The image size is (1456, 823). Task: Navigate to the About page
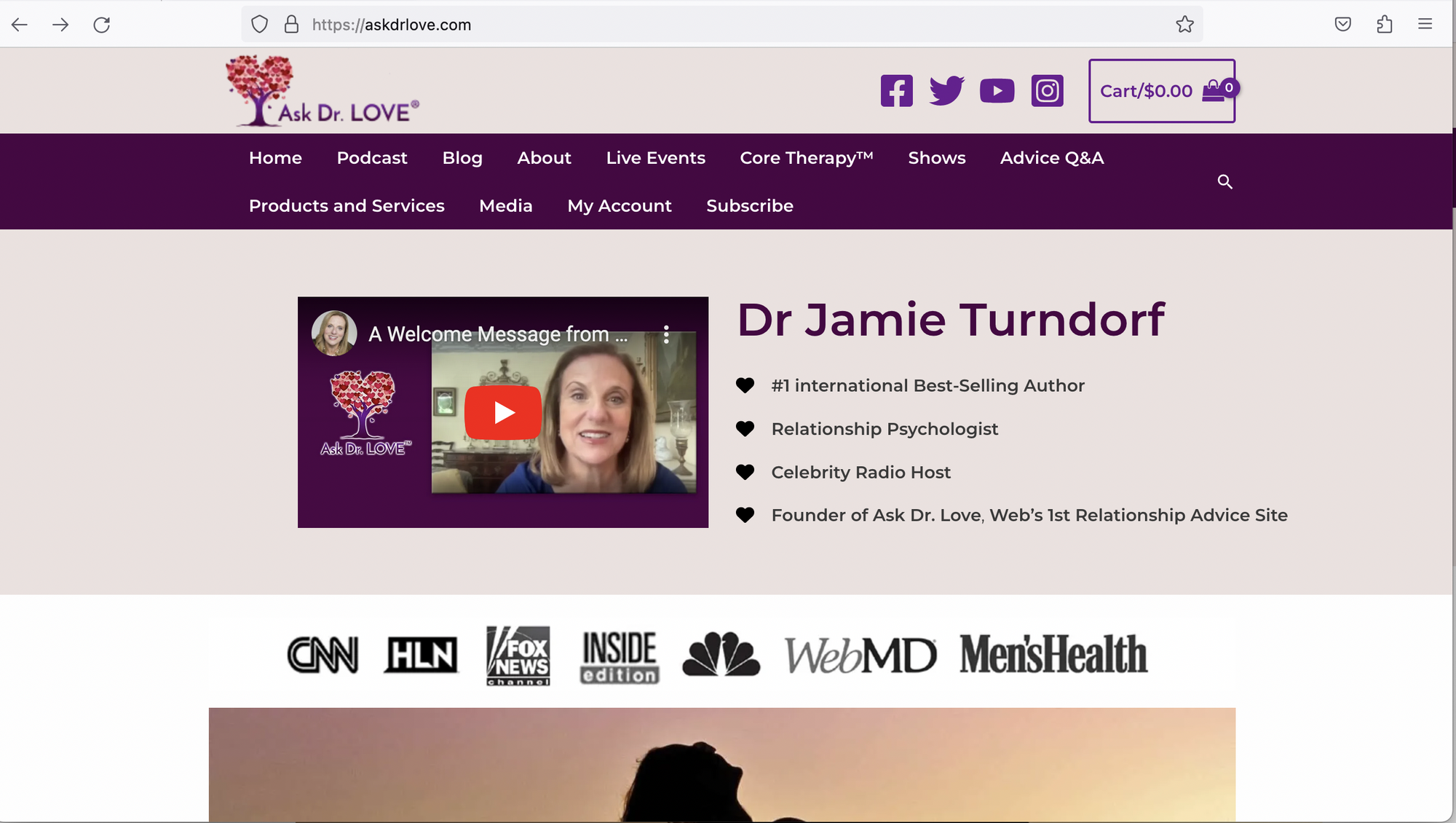[x=544, y=158]
